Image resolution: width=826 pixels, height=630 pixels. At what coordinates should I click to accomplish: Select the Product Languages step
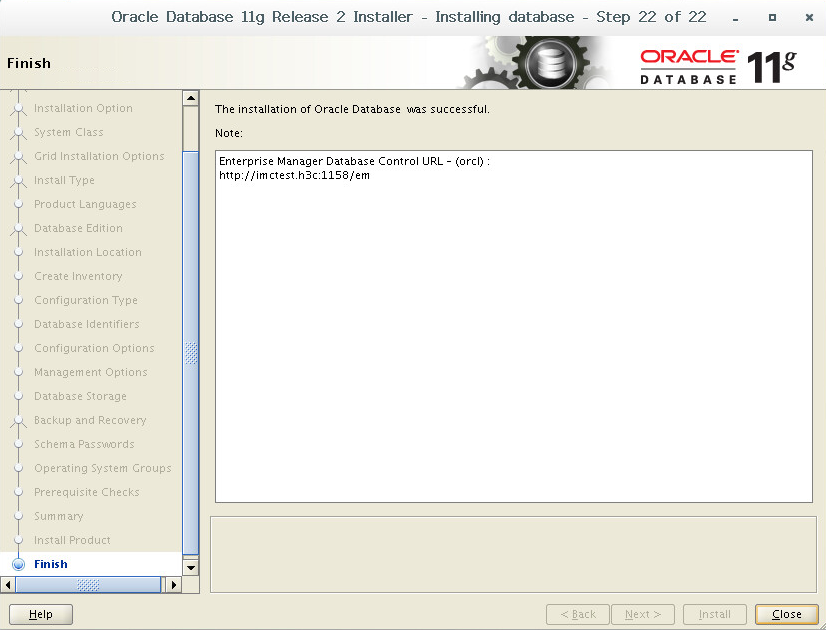[85, 204]
